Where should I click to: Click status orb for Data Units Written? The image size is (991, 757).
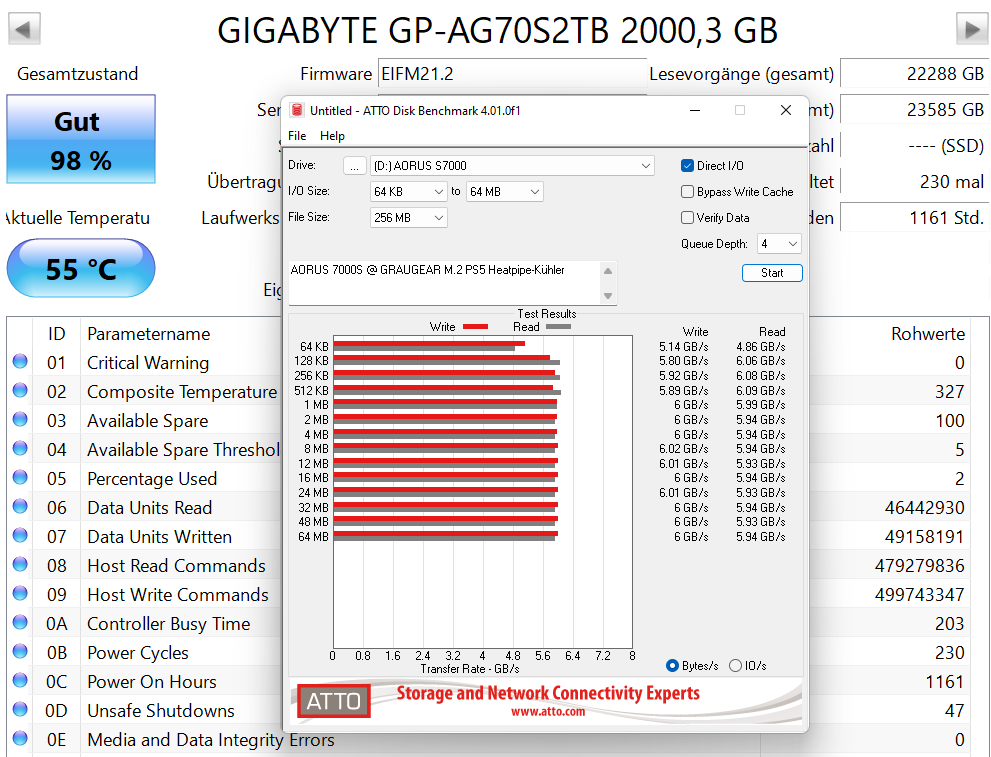point(20,535)
